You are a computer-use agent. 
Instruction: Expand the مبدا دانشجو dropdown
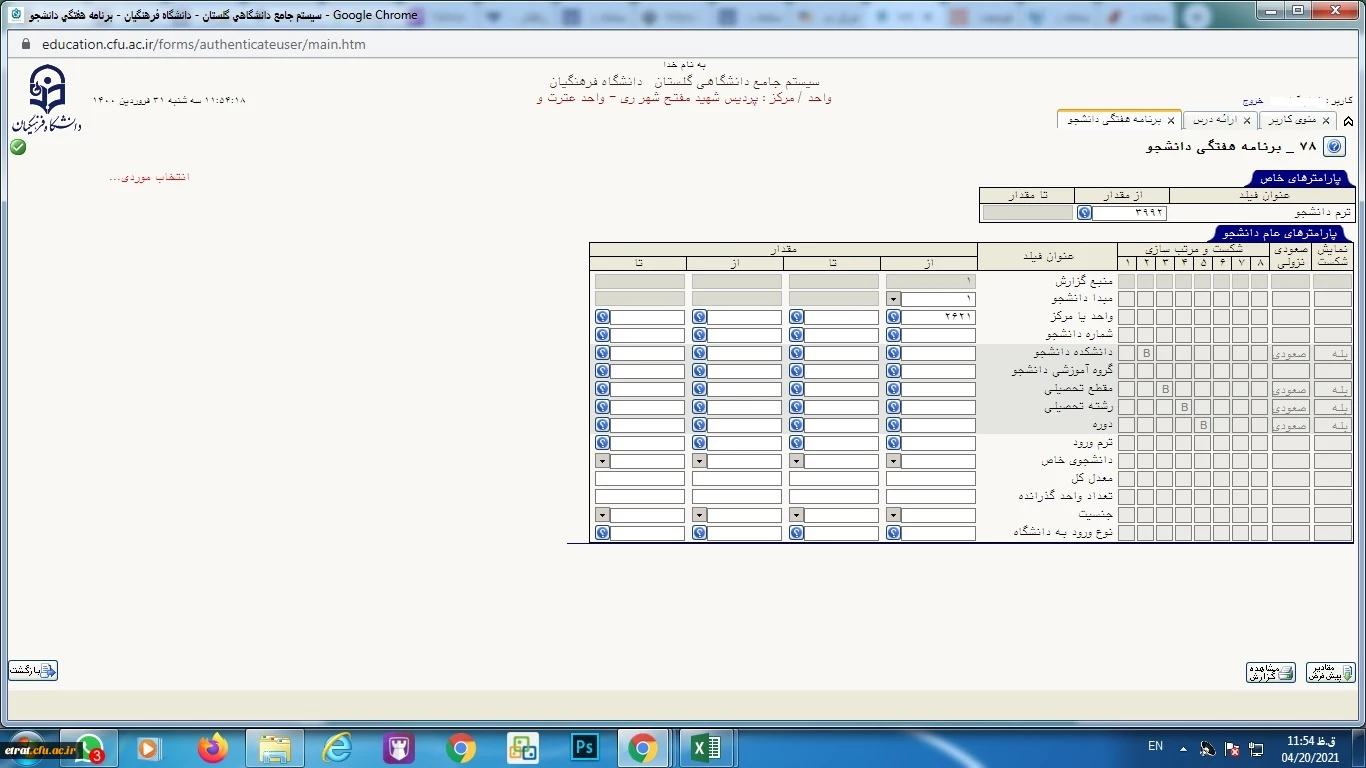[893, 299]
